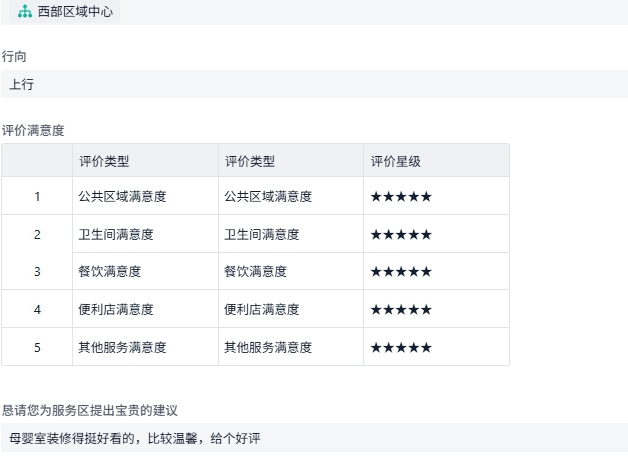Click the star rating for 餐饮满意度
The width and height of the screenshot is (628, 469).
coord(401,272)
